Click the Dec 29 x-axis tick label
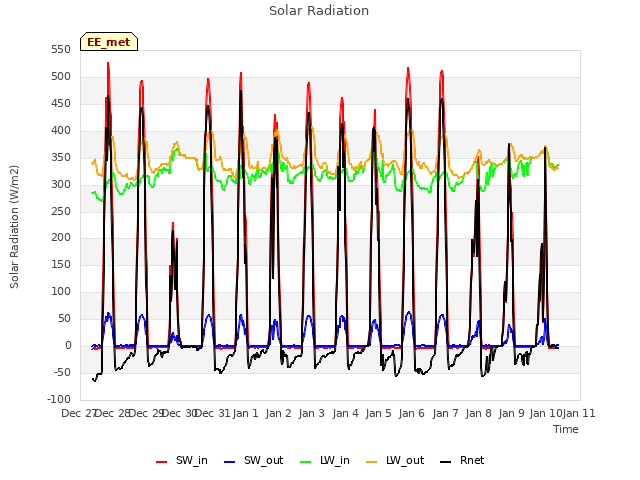Viewport: 640px width, 480px height. 146,413
